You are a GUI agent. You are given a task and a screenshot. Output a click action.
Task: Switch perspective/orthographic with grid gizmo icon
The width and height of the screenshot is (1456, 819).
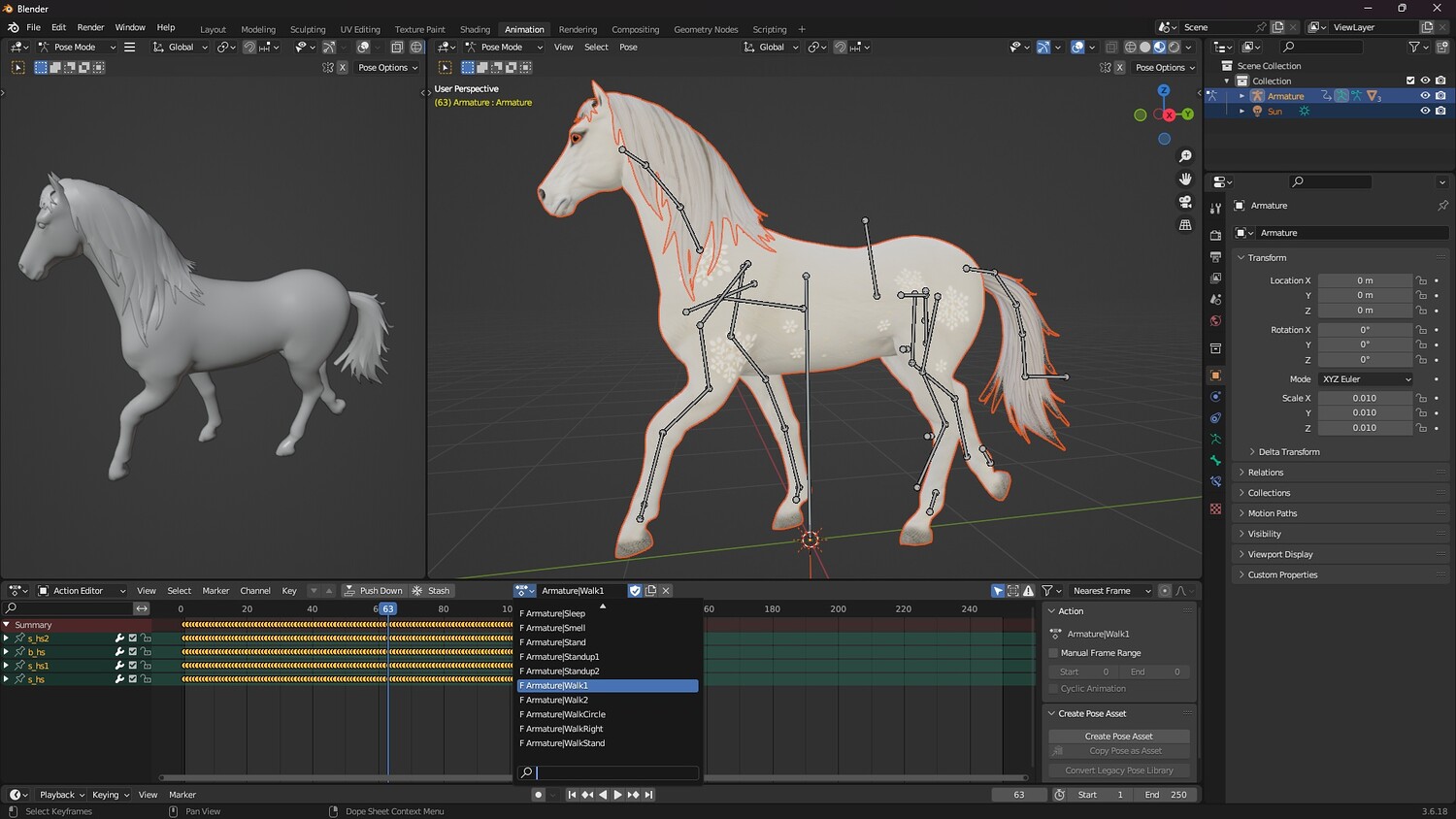(x=1185, y=225)
